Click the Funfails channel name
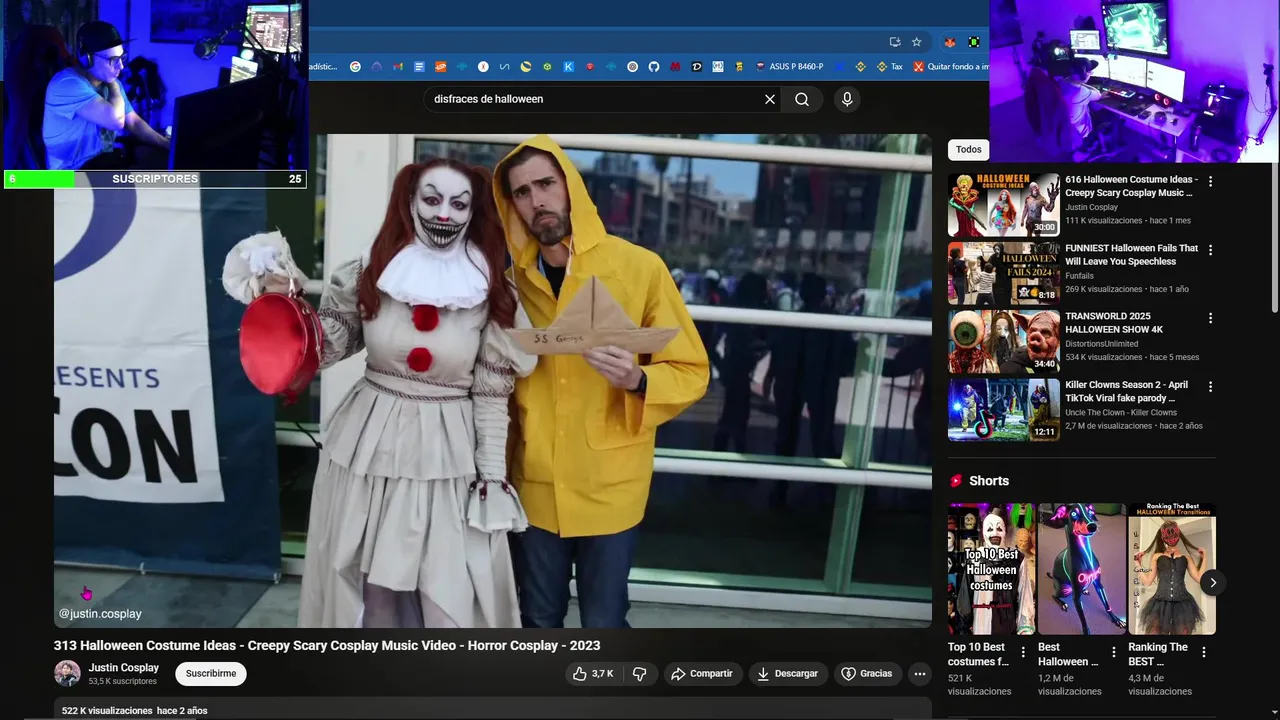The image size is (1280, 720). tap(1079, 276)
